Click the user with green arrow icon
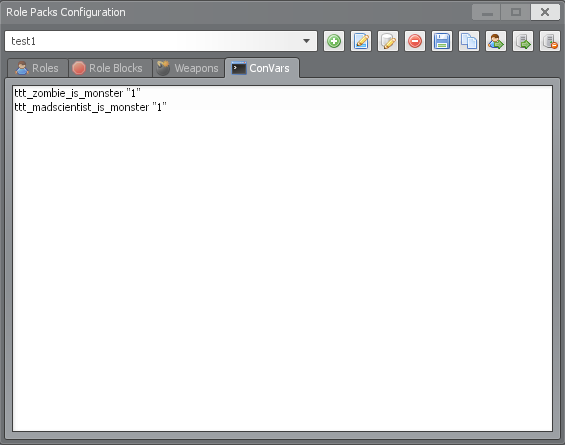565x445 pixels. click(496, 41)
